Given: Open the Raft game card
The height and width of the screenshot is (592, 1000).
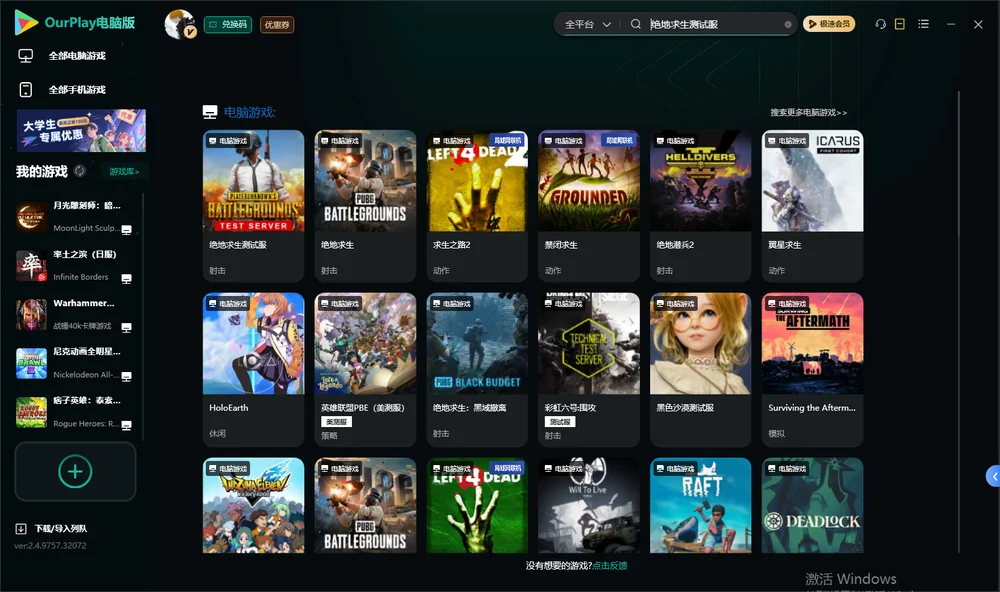Looking at the screenshot, I should point(700,505).
